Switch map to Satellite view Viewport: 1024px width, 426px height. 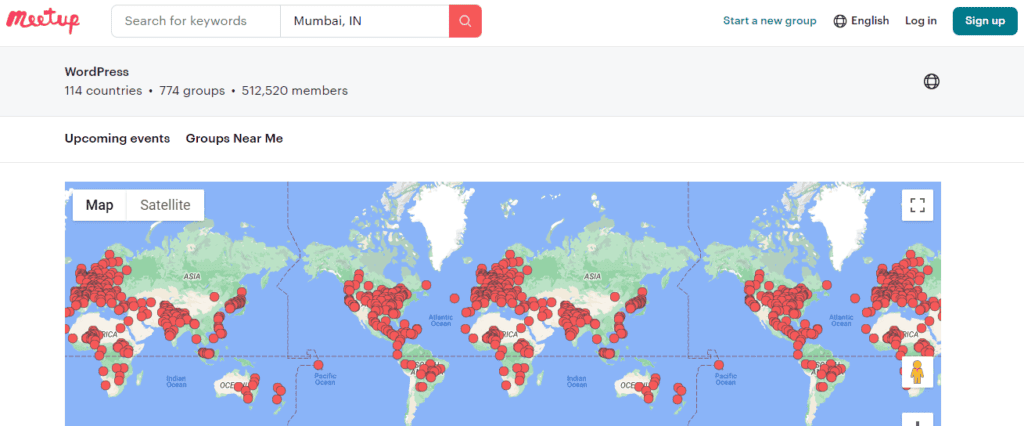(165, 205)
